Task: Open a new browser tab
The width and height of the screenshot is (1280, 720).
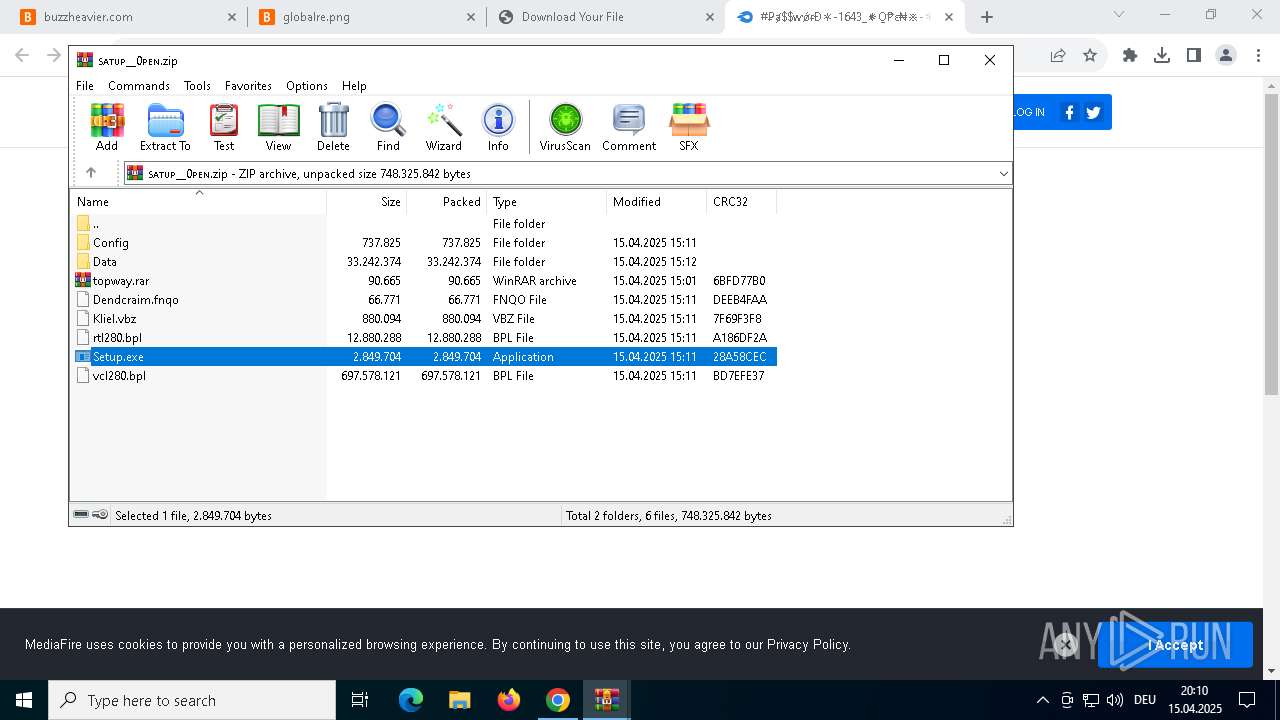Action: pyautogui.click(x=987, y=17)
